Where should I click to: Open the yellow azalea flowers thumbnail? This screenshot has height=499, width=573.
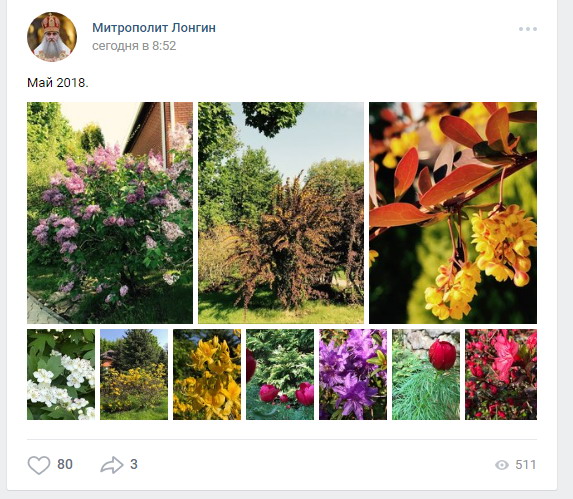pyautogui.click(x=207, y=374)
